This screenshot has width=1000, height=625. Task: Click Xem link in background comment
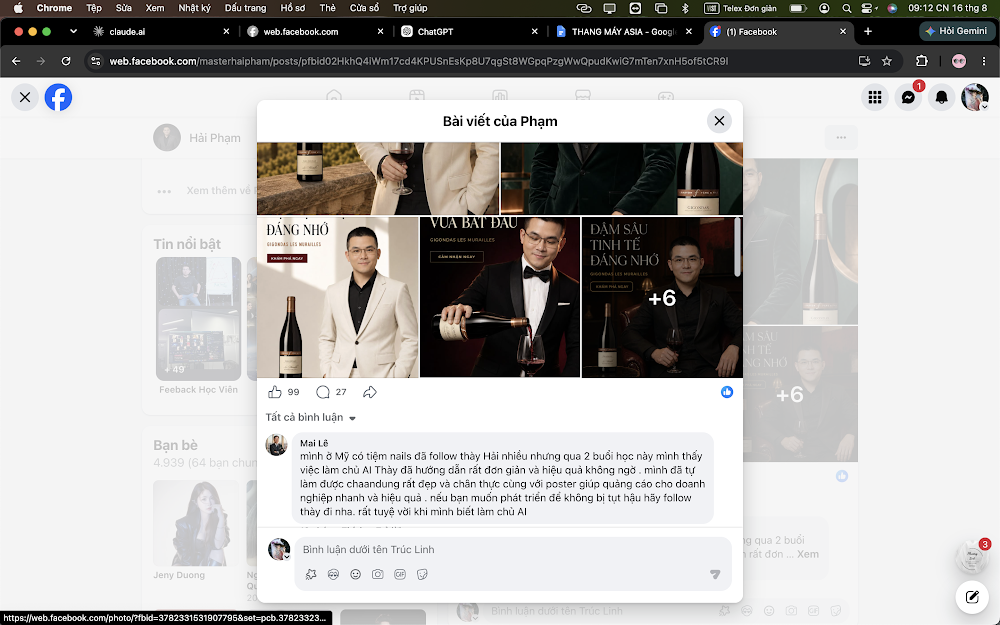pyautogui.click(x=807, y=554)
